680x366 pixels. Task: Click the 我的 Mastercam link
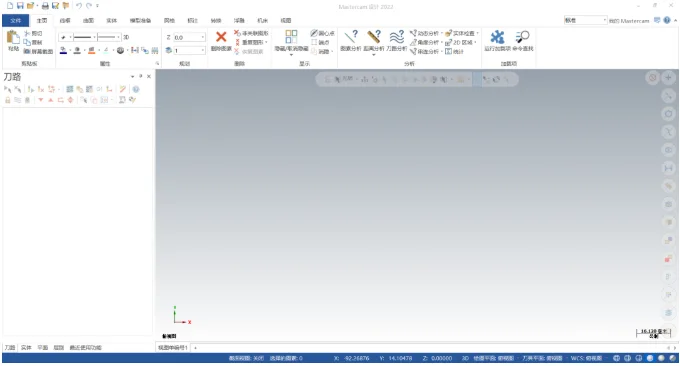click(629, 20)
